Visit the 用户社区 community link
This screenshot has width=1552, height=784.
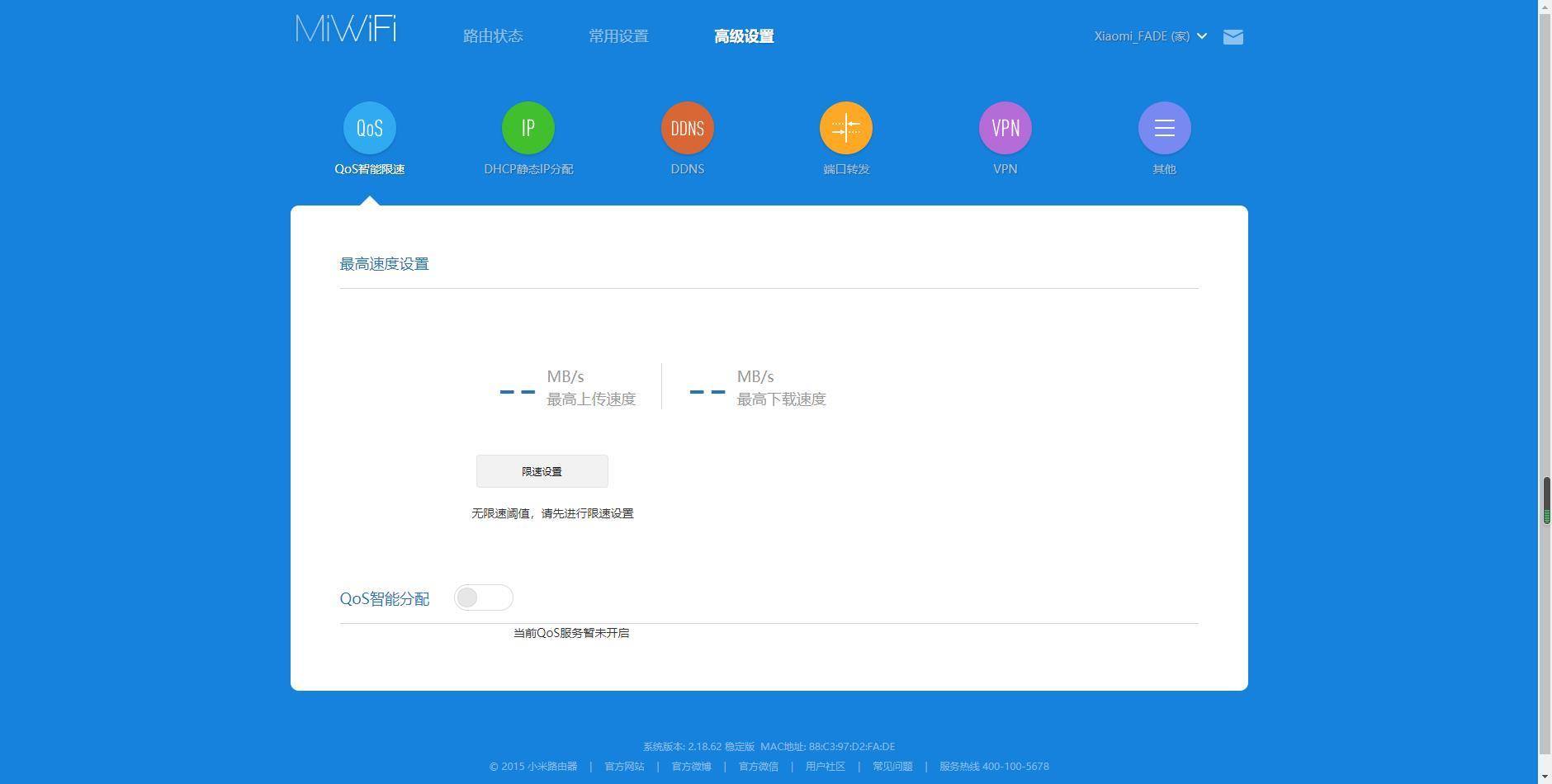pyautogui.click(x=823, y=766)
